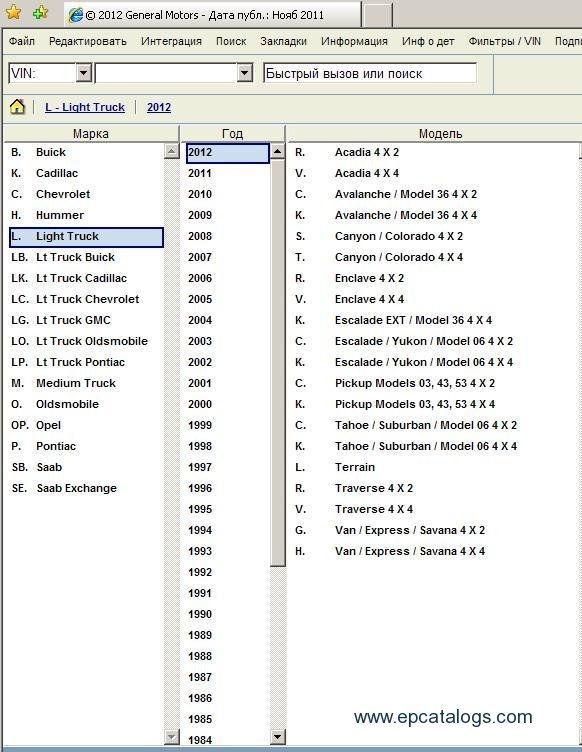This screenshot has width=582, height=752.
Task: Click the VIN value input field
Action: pyautogui.click(x=166, y=73)
